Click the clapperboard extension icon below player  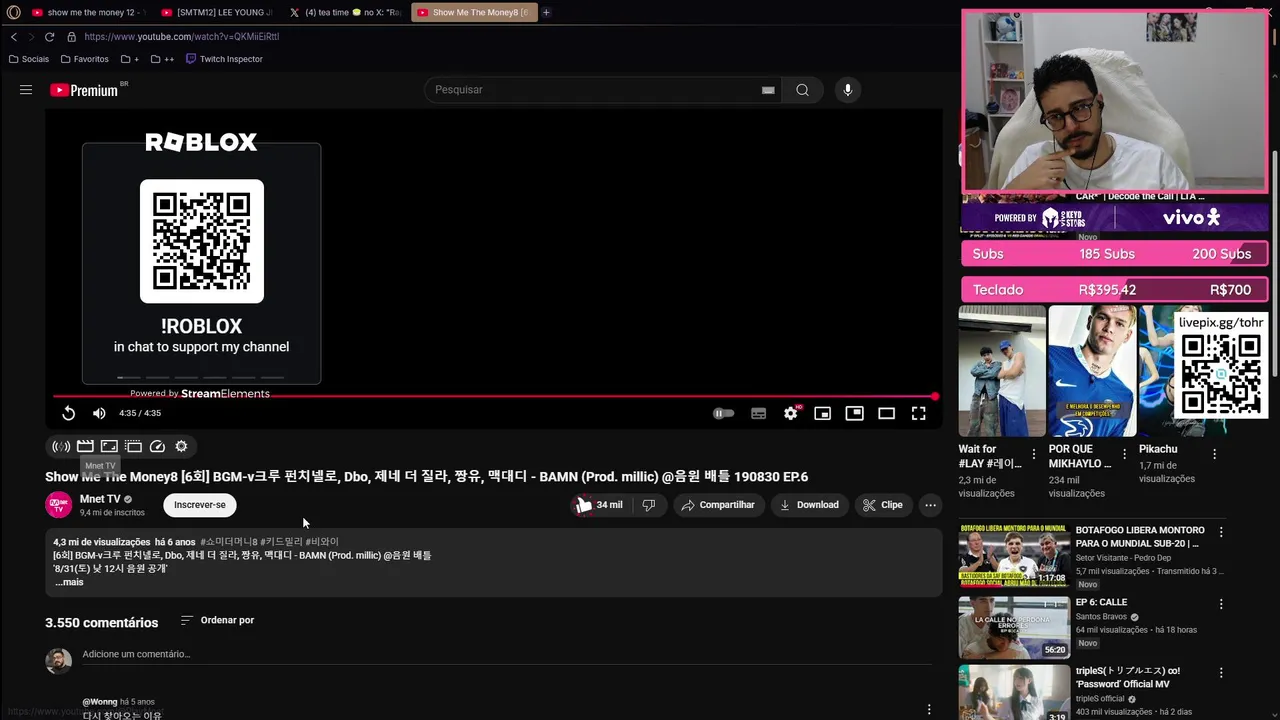click(x=85, y=446)
